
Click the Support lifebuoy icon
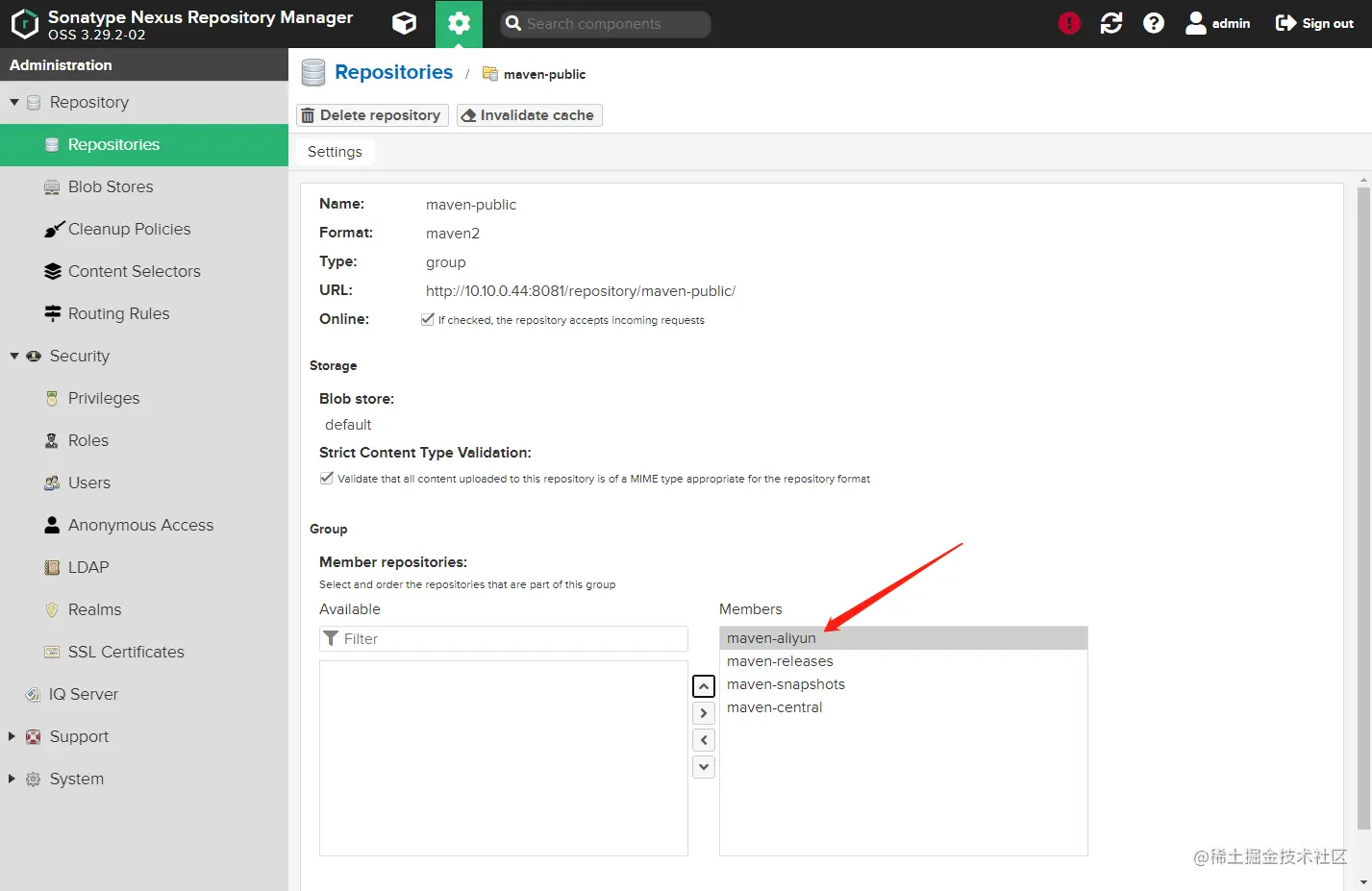(33, 736)
